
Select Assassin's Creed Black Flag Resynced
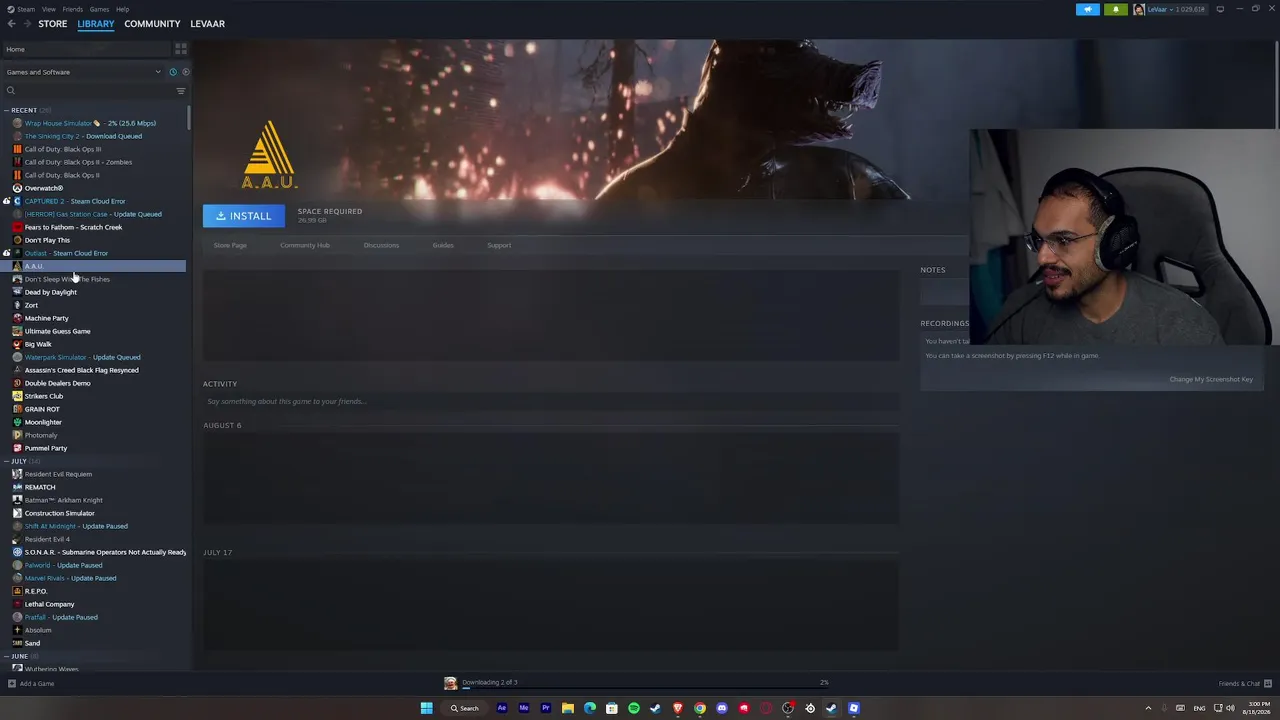pos(82,370)
